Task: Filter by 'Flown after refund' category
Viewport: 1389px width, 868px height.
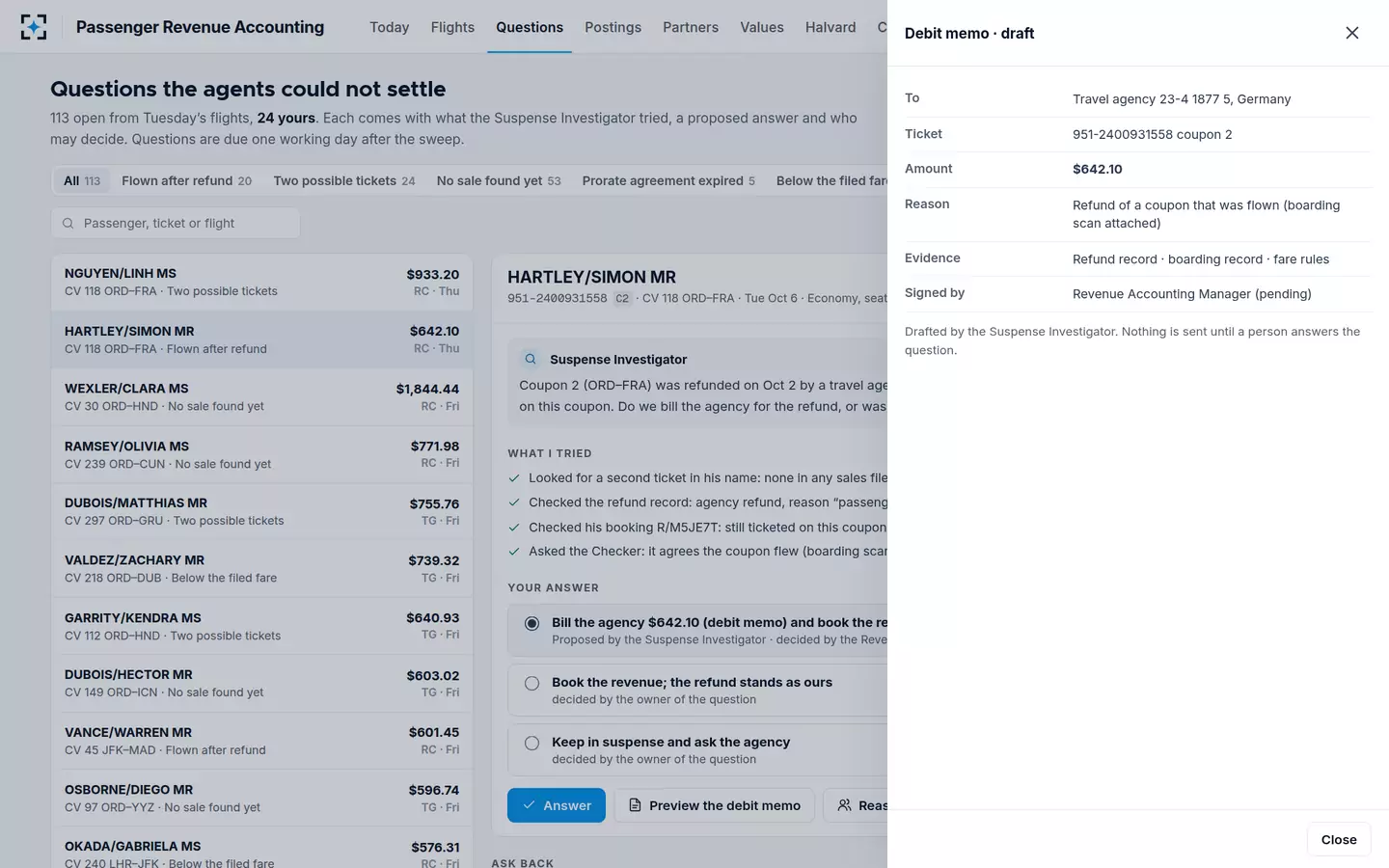Action: point(186,180)
